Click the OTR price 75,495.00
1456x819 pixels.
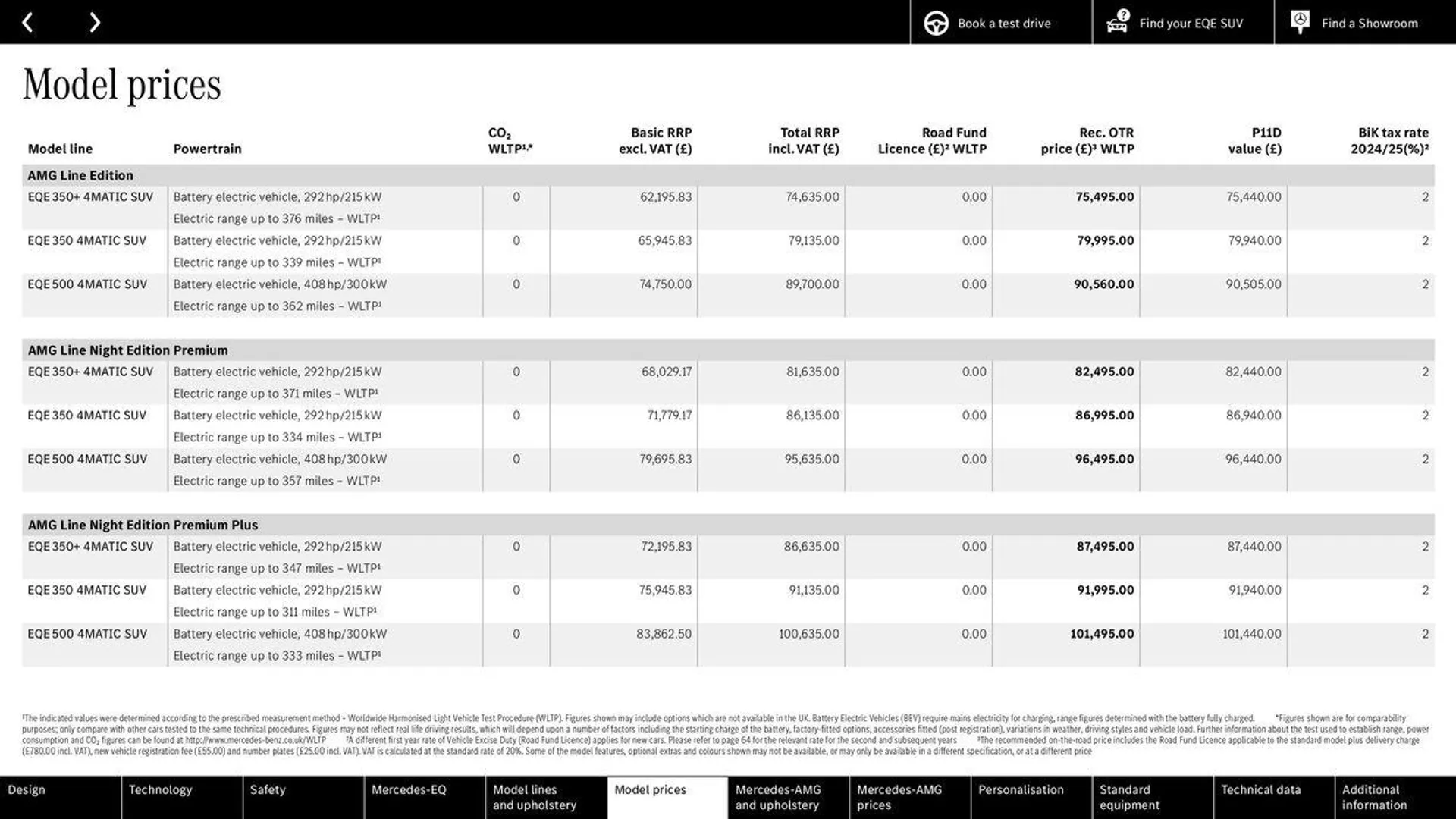pyautogui.click(x=1105, y=196)
